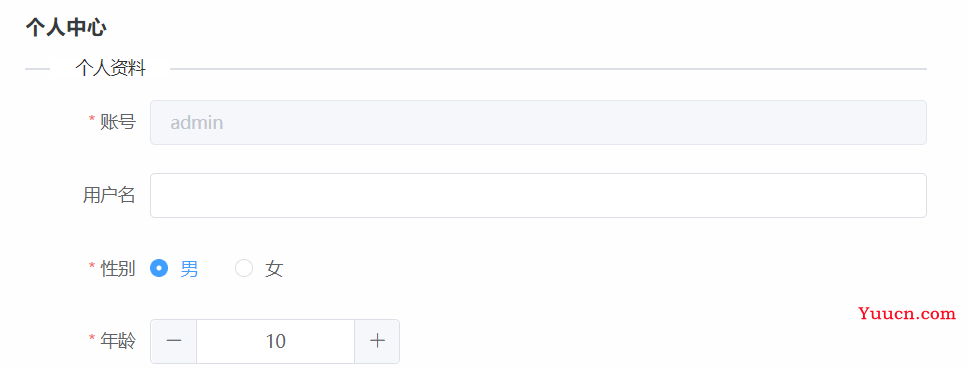Click the 账号 field label
Image resolution: width=968 pixels, height=368 pixels.
tap(118, 122)
